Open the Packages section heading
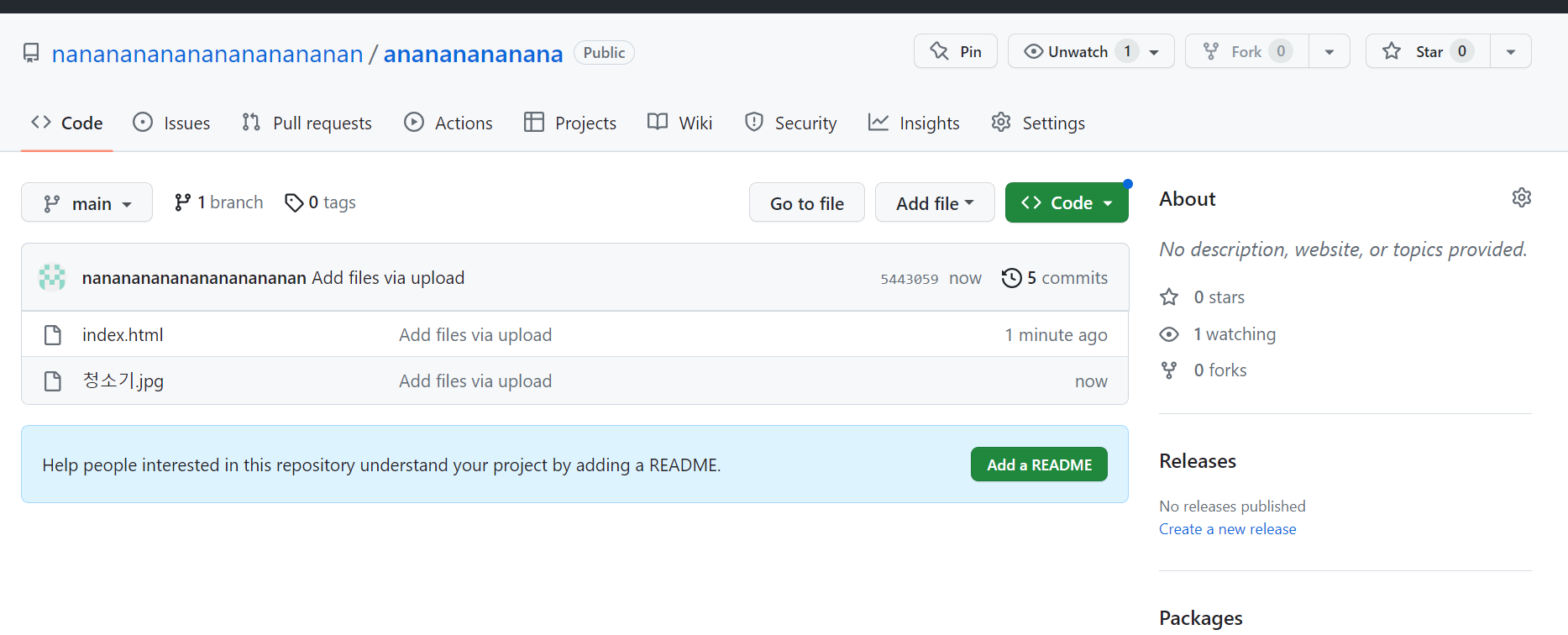The height and width of the screenshot is (635, 1568). [1201, 618]
